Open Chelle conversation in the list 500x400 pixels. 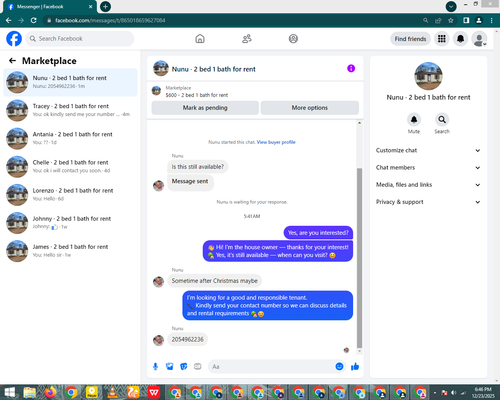coord(70,166)
